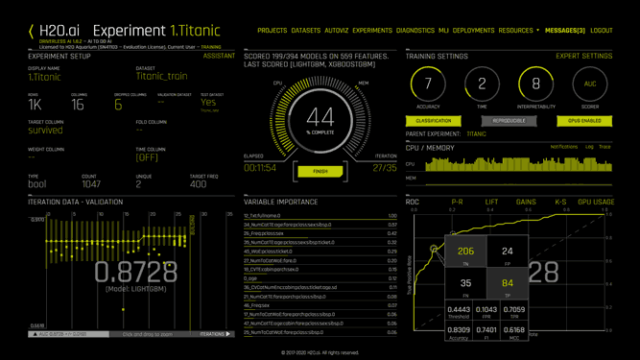Viewport: 640px width, 360px height.
Task: Toggle the Reproducible setting
Action: pyautogui.click(x=509, y=121)
